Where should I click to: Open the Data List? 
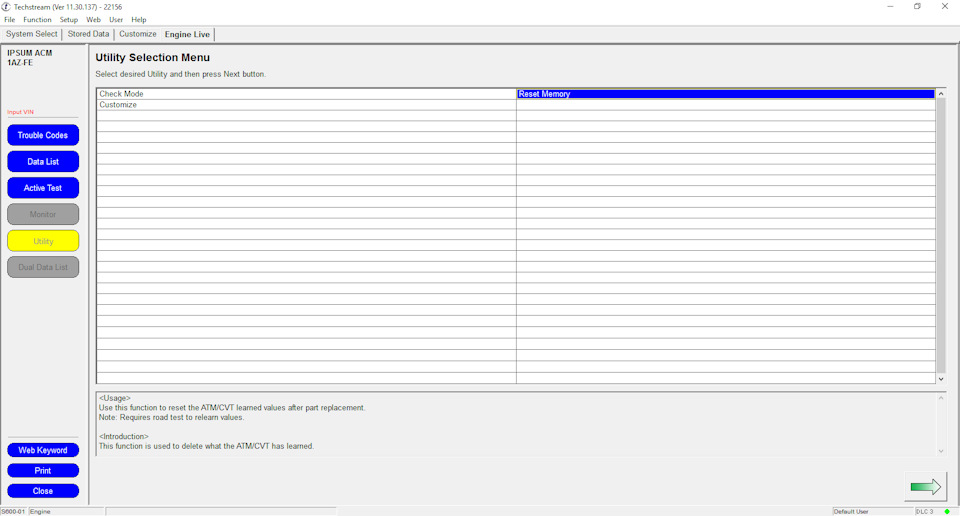click(x=43, y=162)
